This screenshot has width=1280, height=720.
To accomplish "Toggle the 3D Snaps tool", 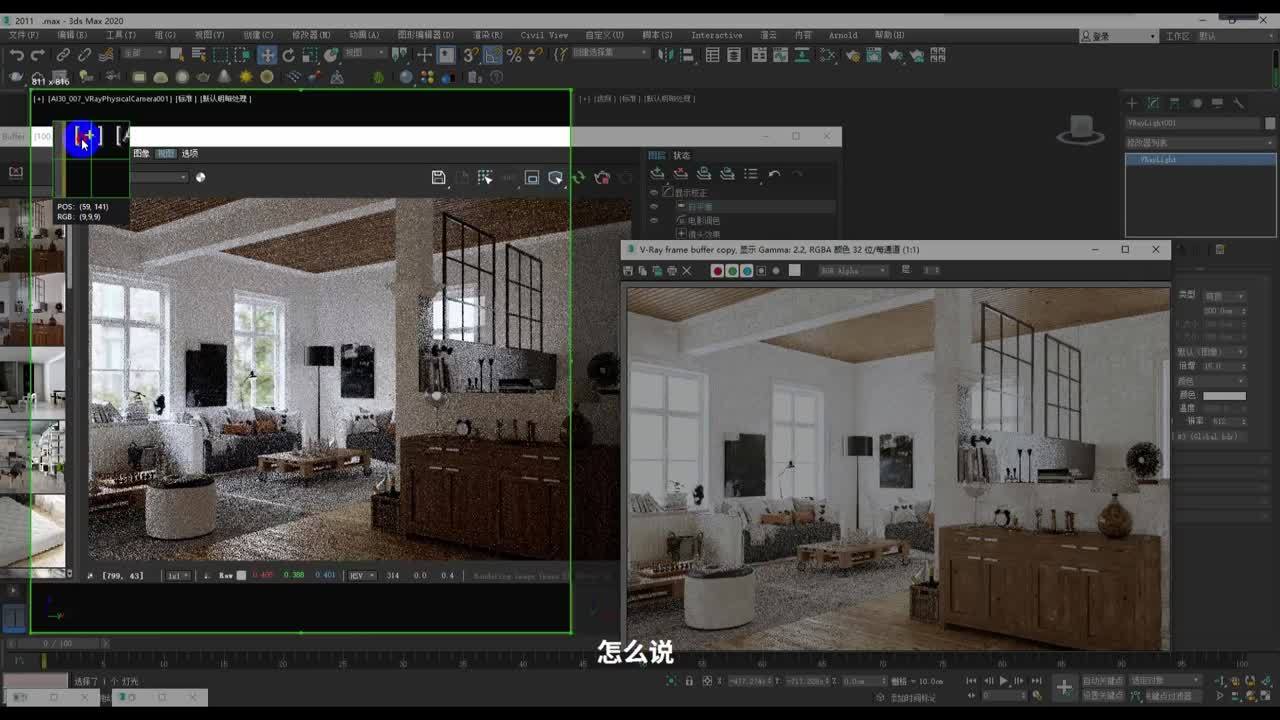I will 469,56.
